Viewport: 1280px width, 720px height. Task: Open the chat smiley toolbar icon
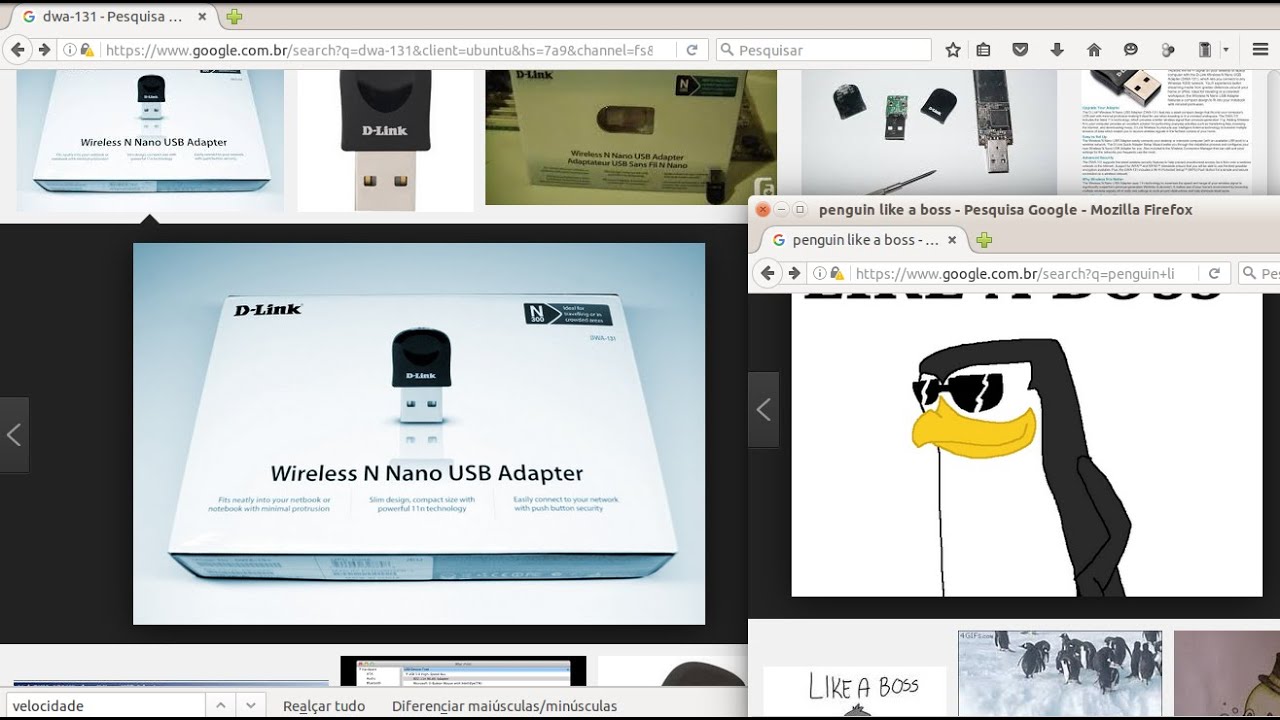pos(1131,50)
